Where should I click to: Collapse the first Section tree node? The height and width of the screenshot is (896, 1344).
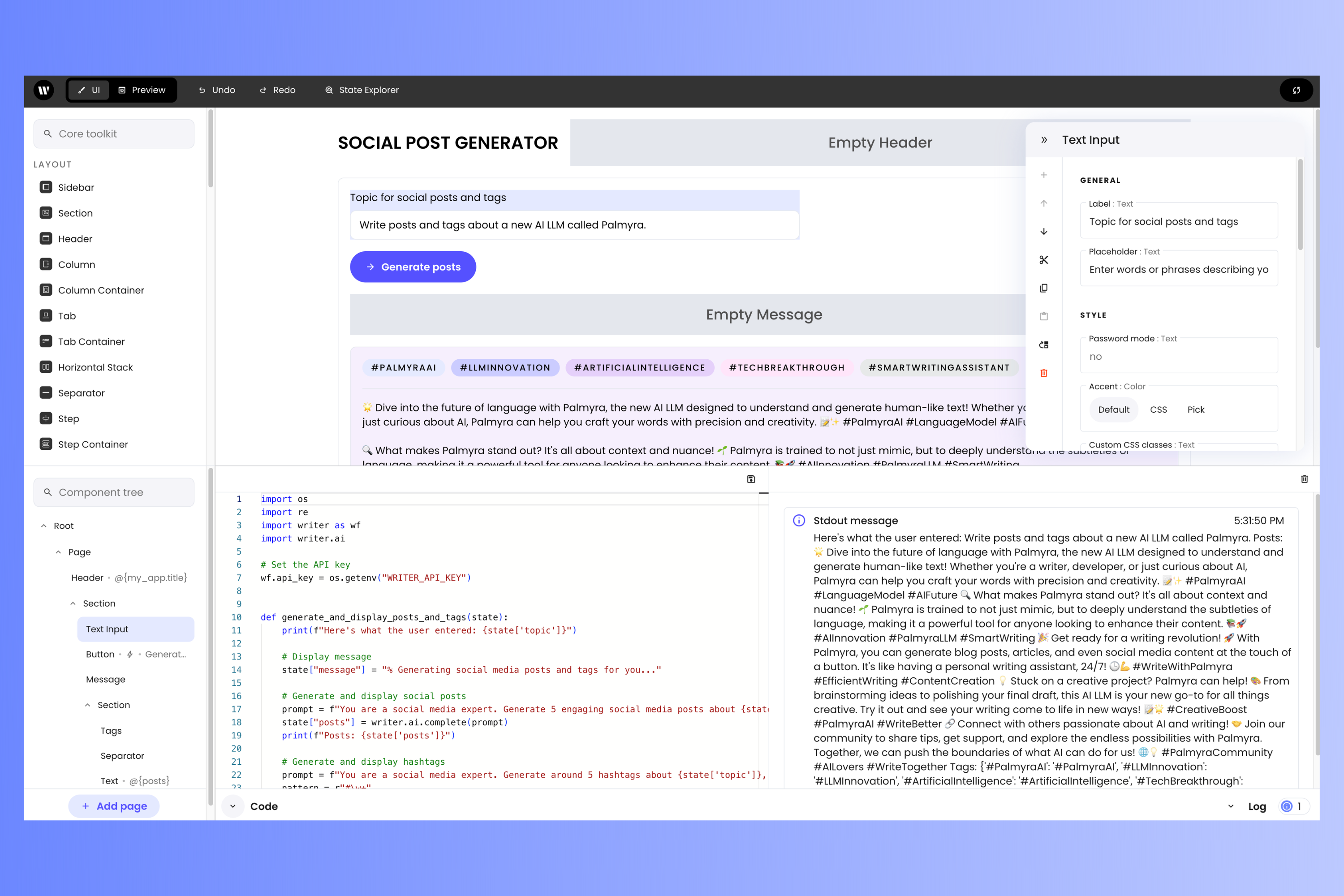73,603
